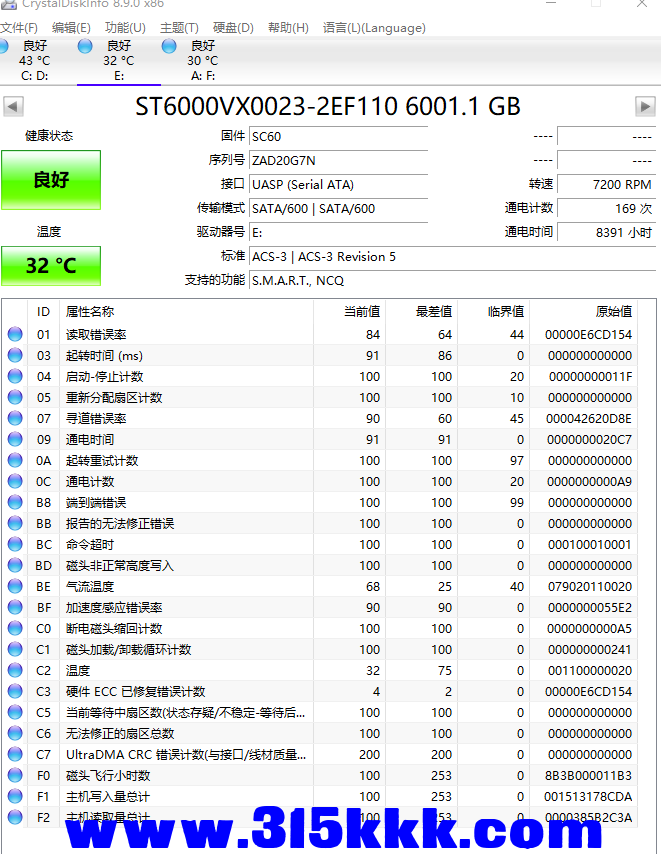Select the 通电时间 attribute row
The width and height of the screenshot is (661, 854).
click(90, 440)
